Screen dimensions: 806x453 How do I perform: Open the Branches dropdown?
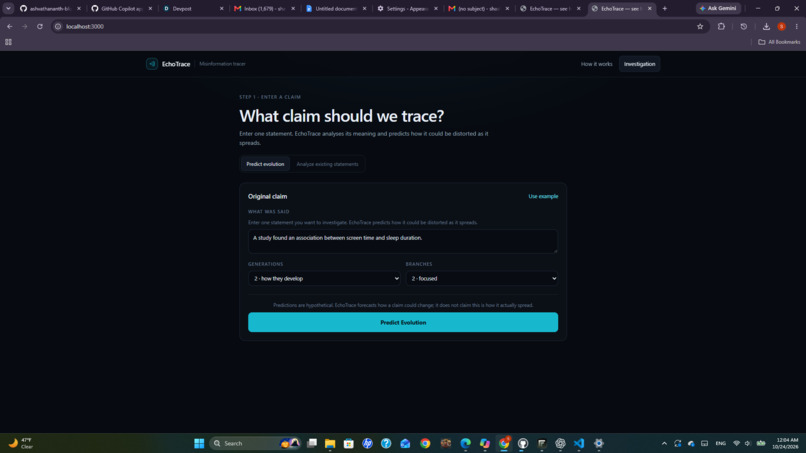pyautogui.click(x=482, y=278)
